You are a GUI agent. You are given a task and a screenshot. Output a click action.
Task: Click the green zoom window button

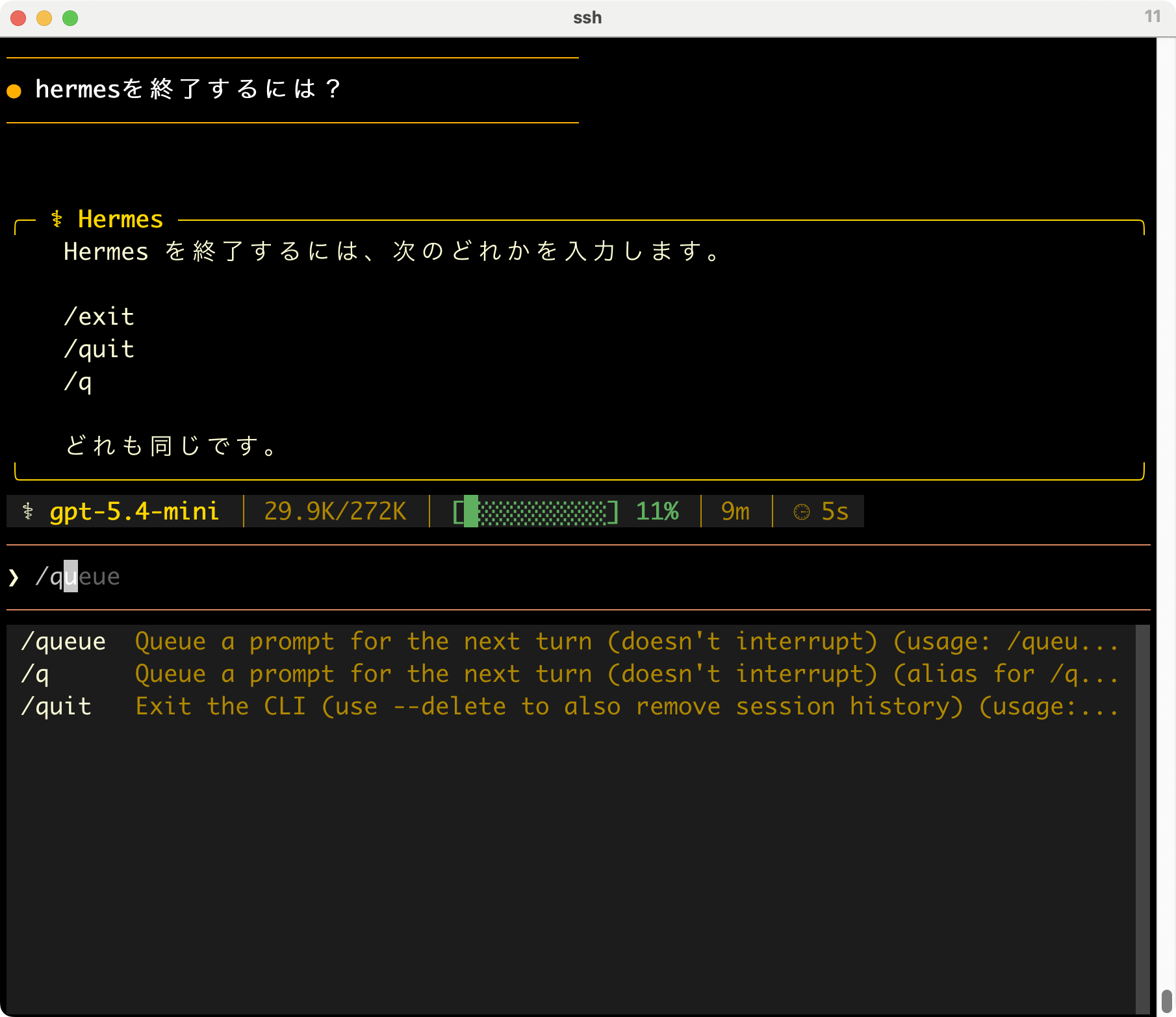[x=70, y=18]
